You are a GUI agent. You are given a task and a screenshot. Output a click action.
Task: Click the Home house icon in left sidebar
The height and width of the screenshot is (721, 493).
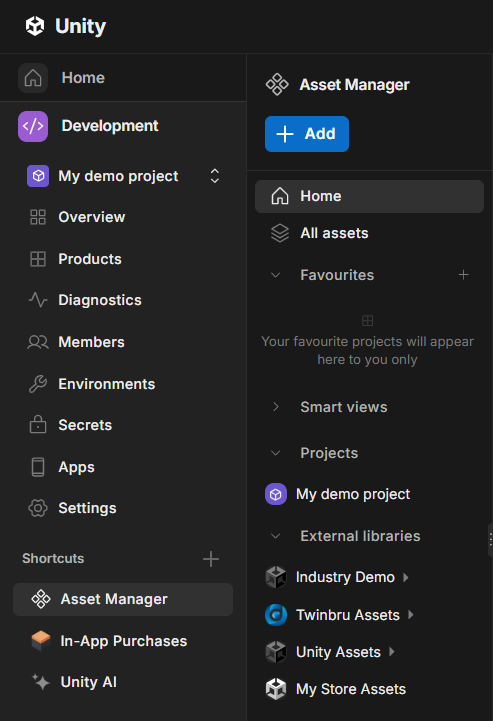coord(33,78)
